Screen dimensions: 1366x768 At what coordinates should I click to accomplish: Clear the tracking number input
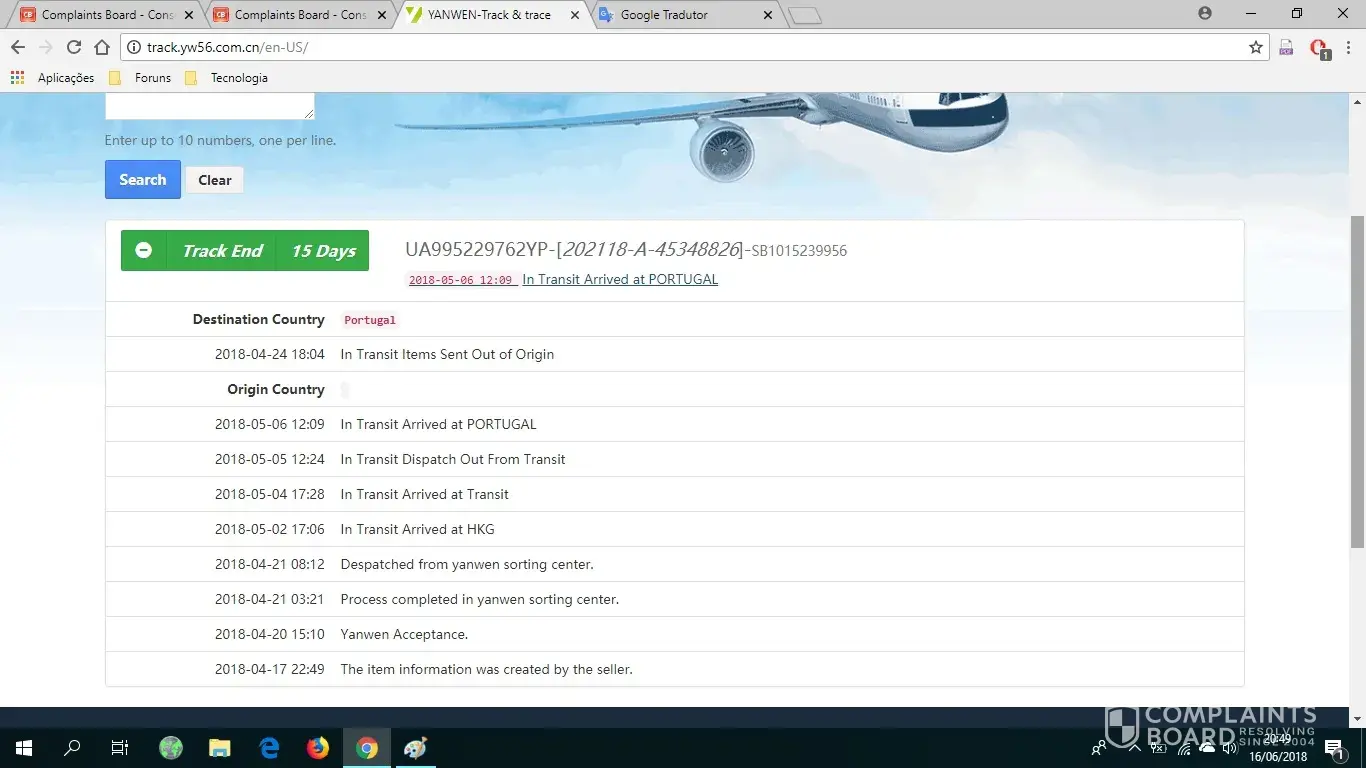pyautogui.click(x=215, y=180)
